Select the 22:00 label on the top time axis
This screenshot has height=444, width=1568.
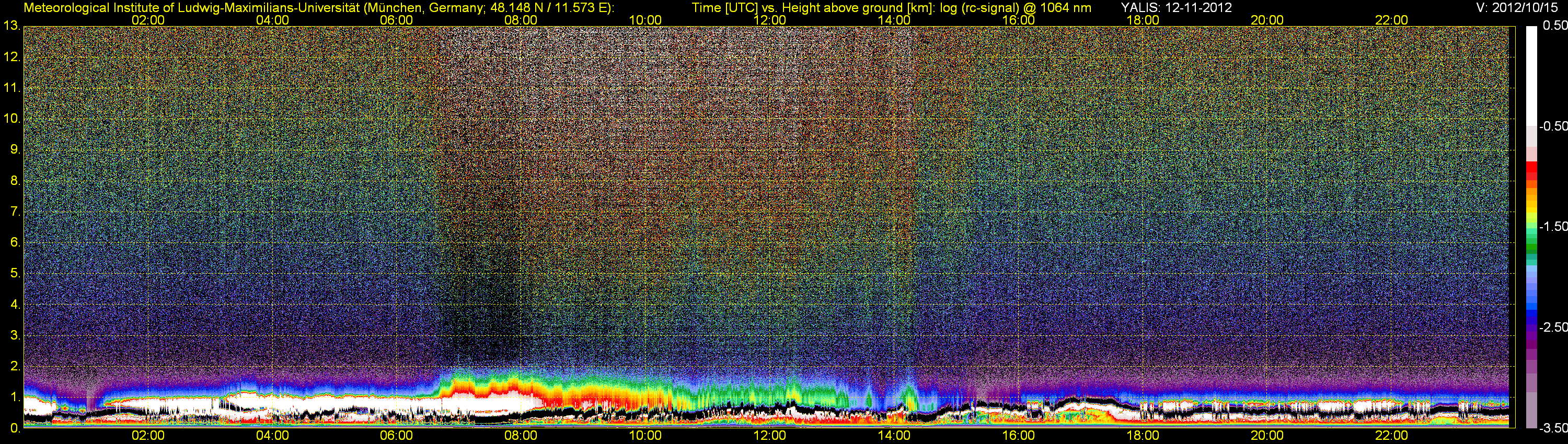coord(1391,20)
